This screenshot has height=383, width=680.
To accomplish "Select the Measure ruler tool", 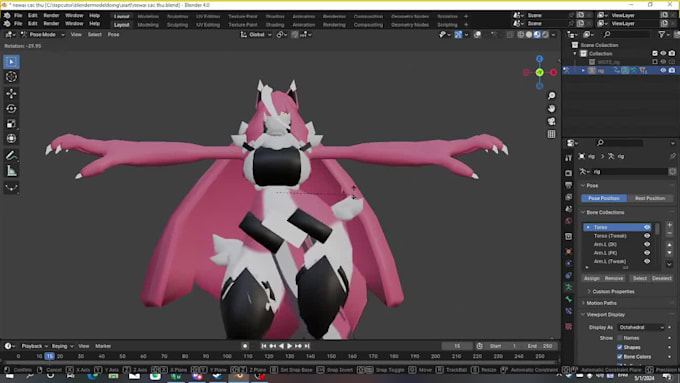I will pyautogui.click(x=11, y=171).
